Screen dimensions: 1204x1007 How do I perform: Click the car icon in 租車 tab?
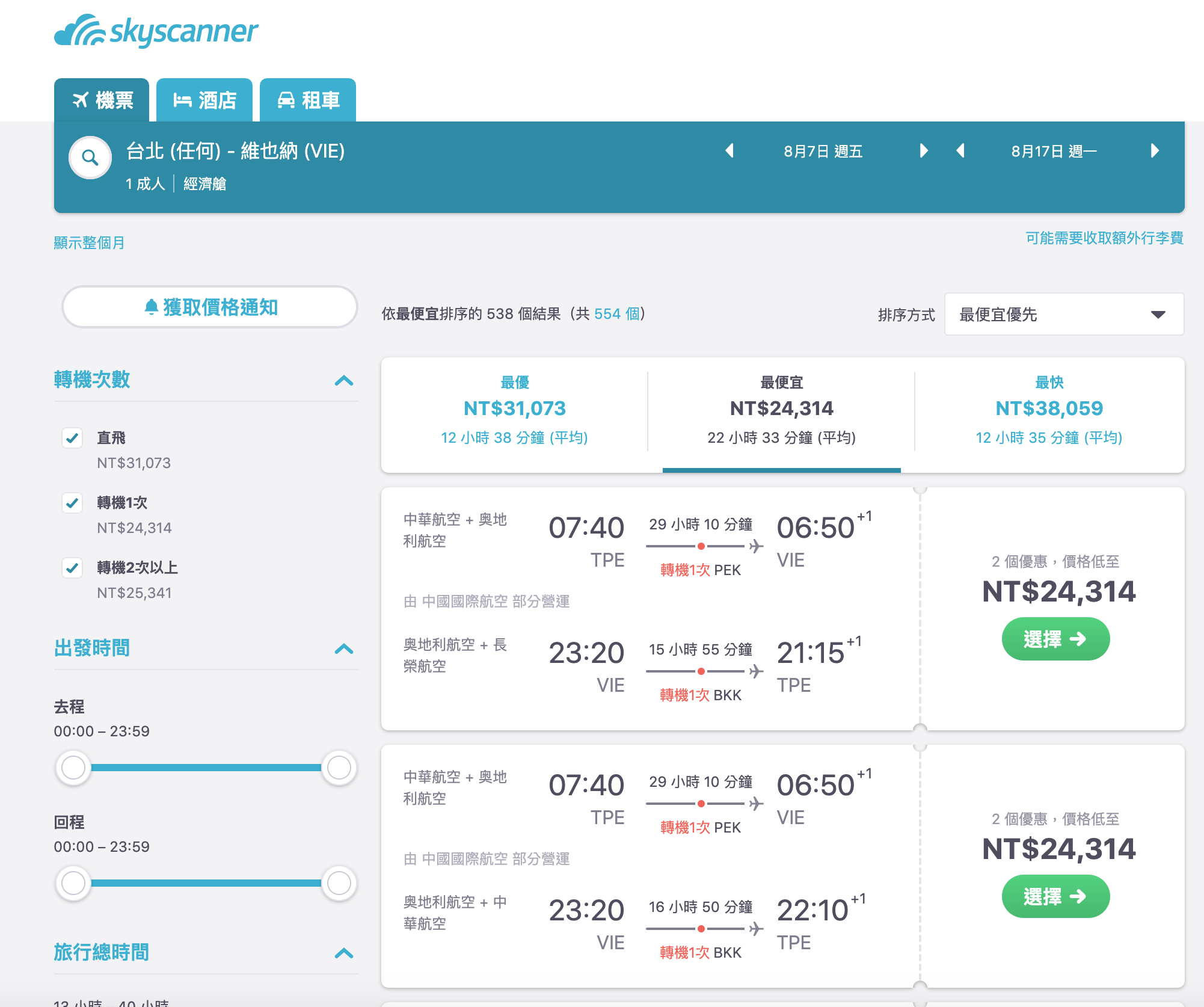286,100
